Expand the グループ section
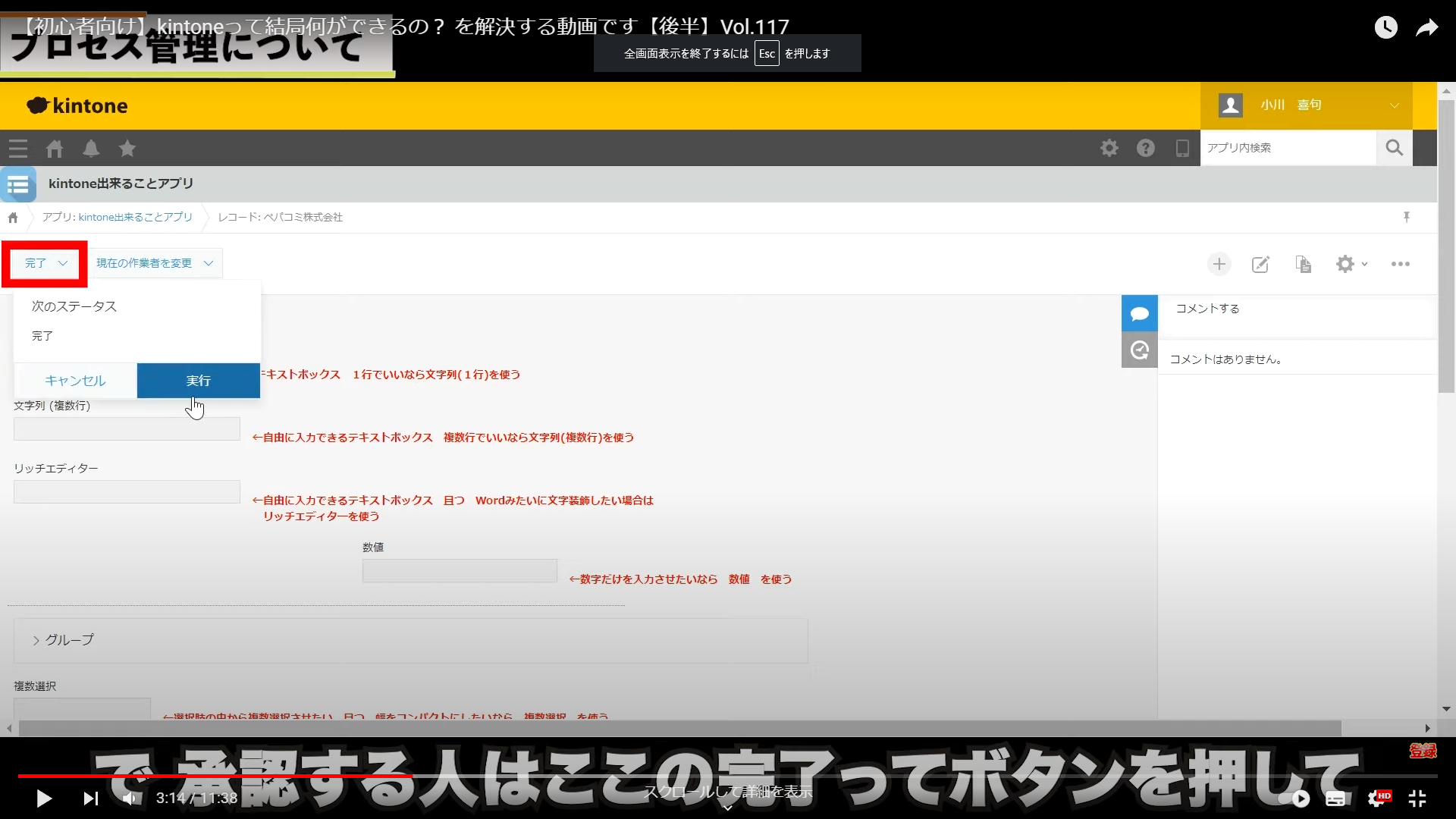The width and height of the screenshot is (1456, 819). point(64,640)
